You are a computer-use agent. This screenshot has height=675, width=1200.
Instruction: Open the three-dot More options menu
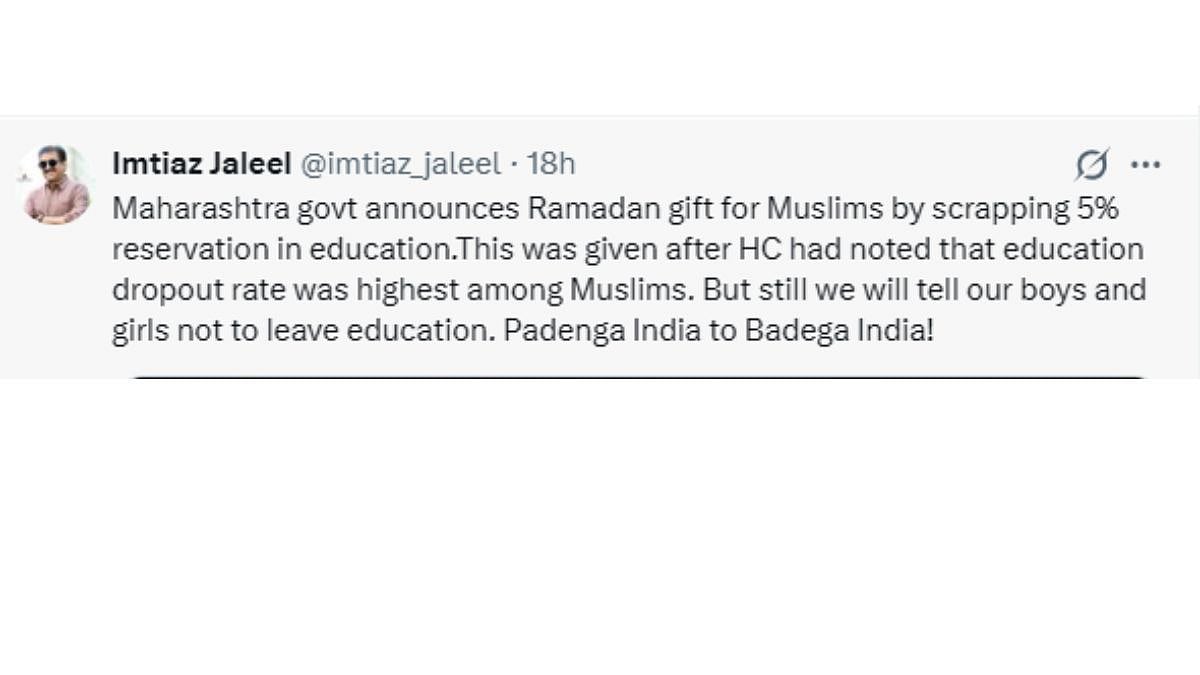click(1145, 164)
